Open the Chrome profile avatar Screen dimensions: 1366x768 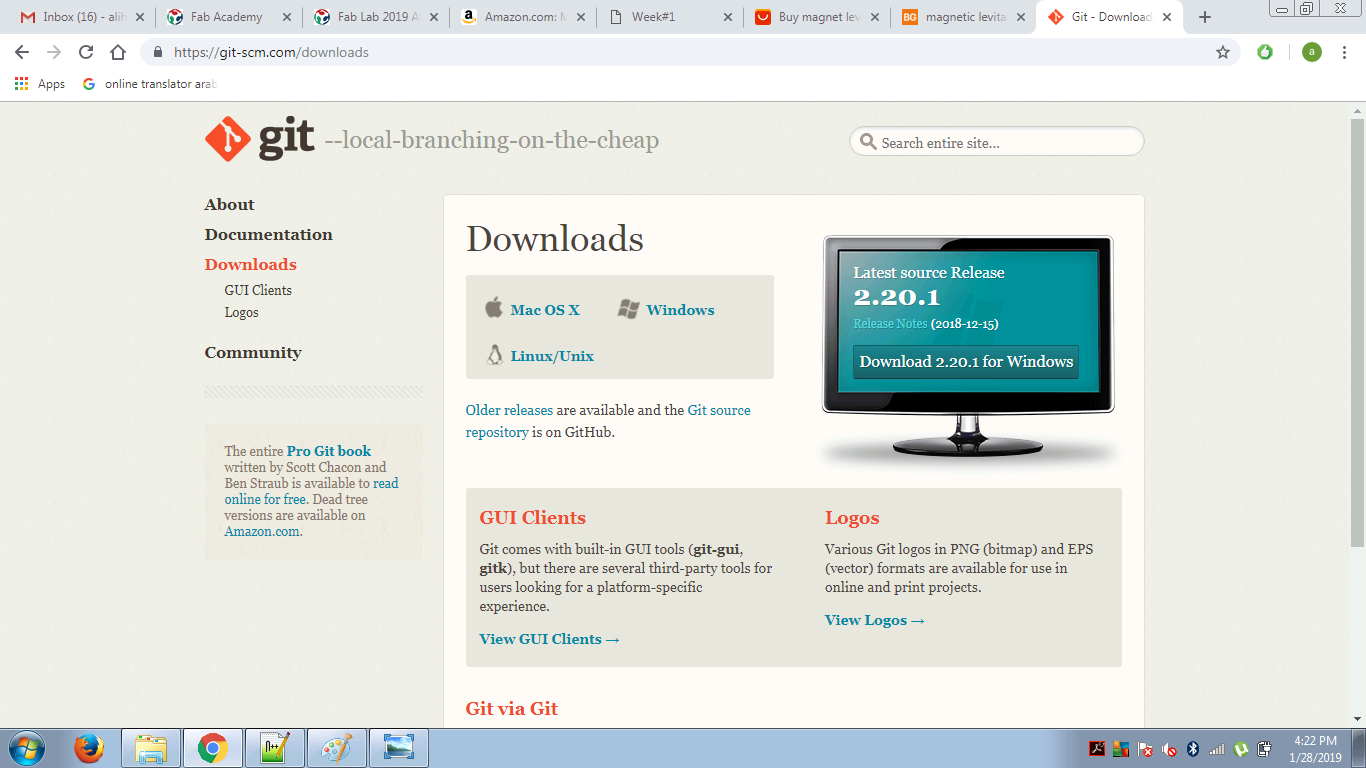click(1312, 52)
